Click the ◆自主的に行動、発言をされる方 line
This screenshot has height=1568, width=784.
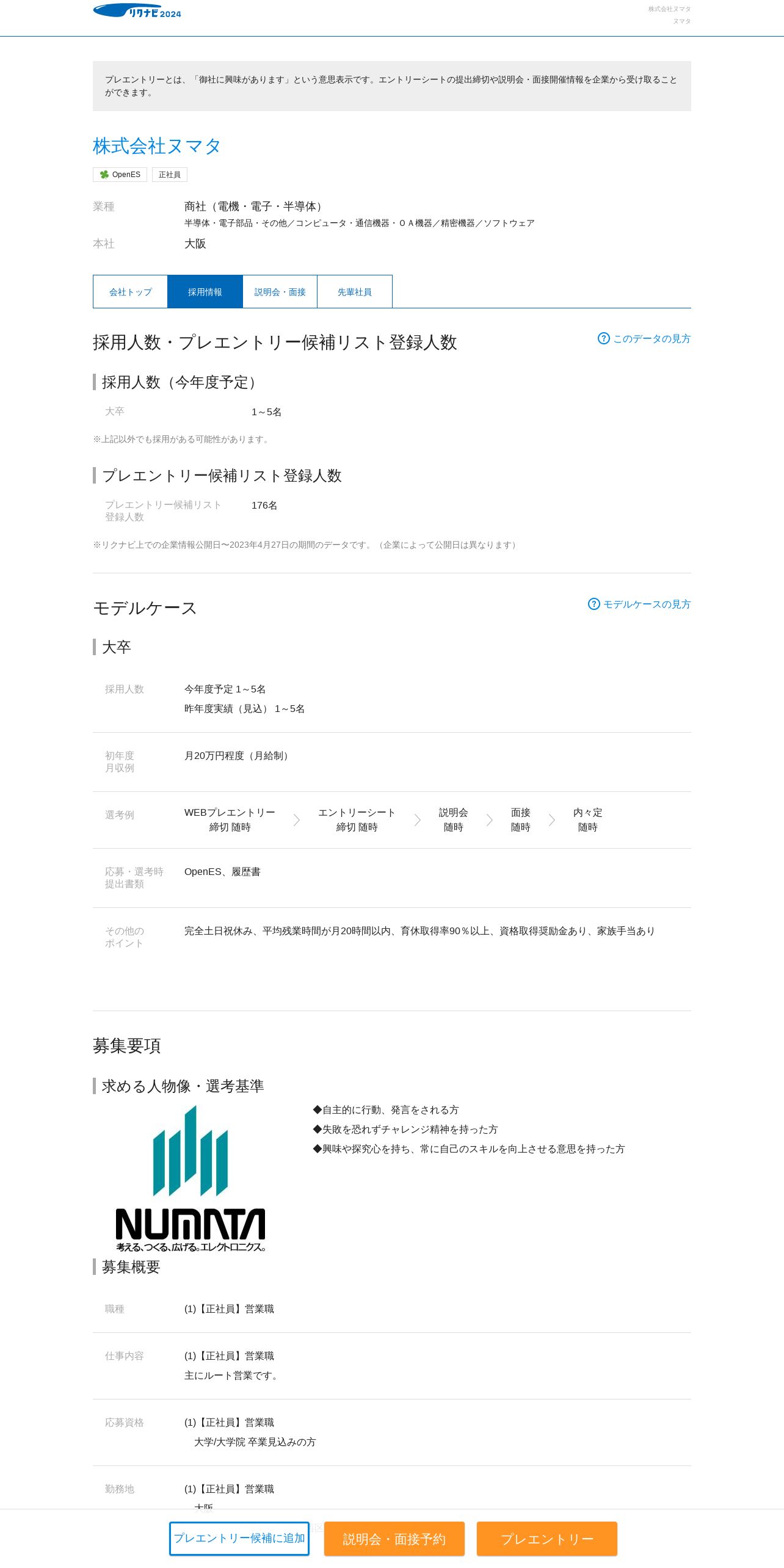(x=386, y=1109)
